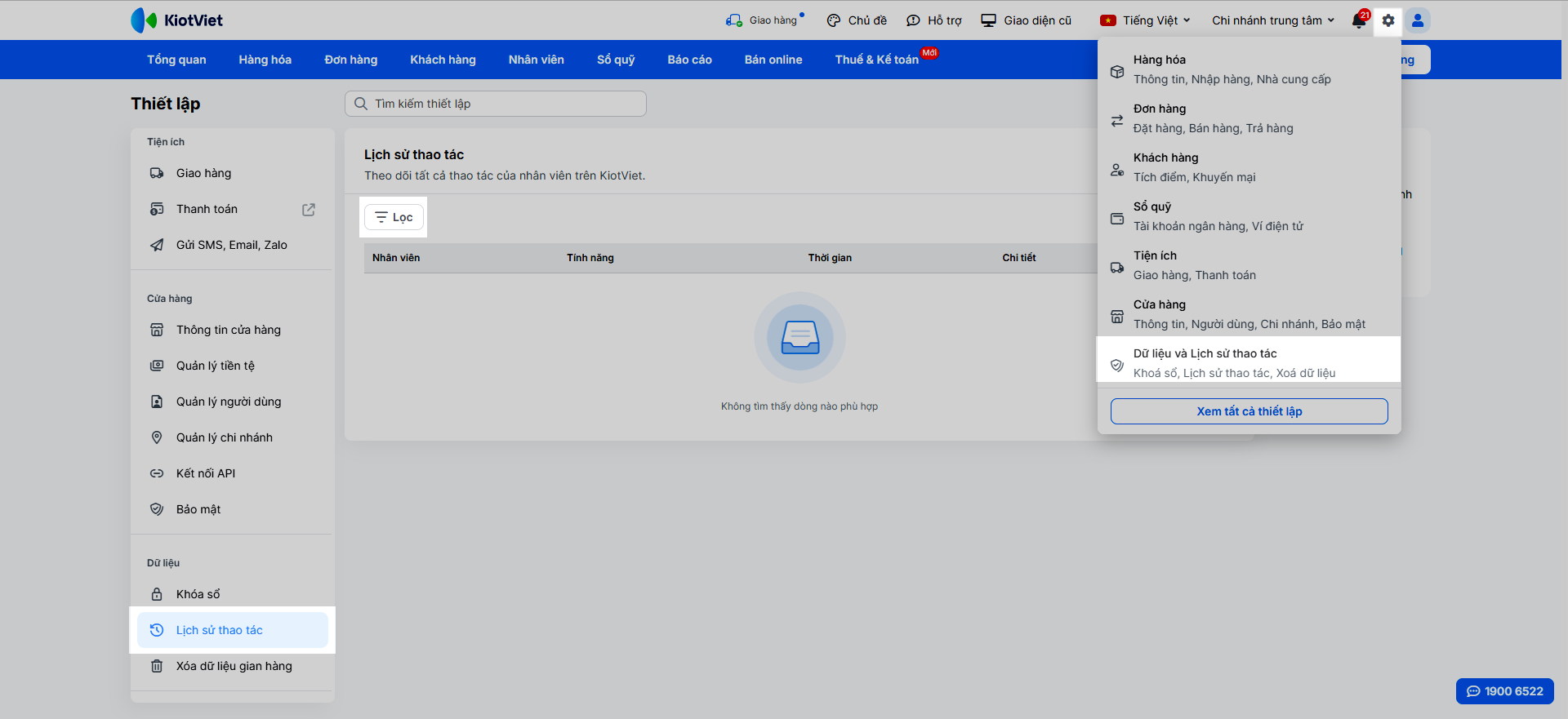Open Quản lý tiền tệ setting
The width and height of the screenshot is (1568, 719).
tap(233, 366)
